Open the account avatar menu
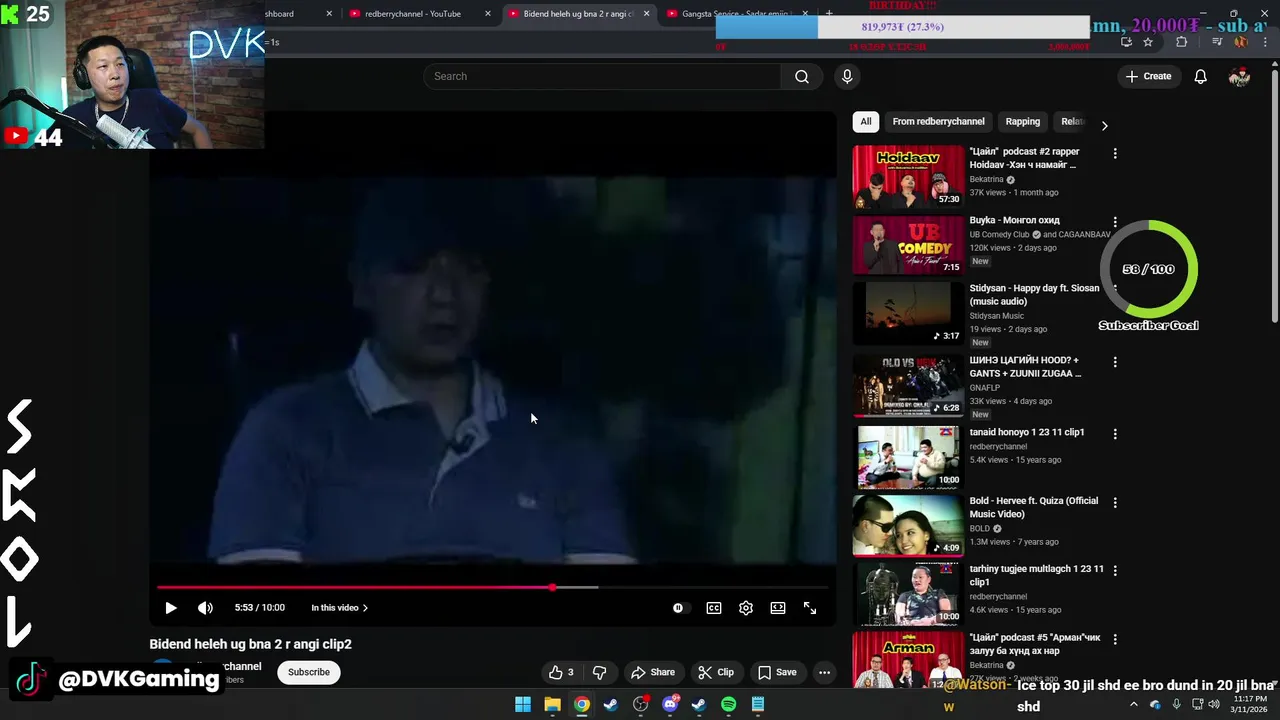 (x=1239, y=76)
